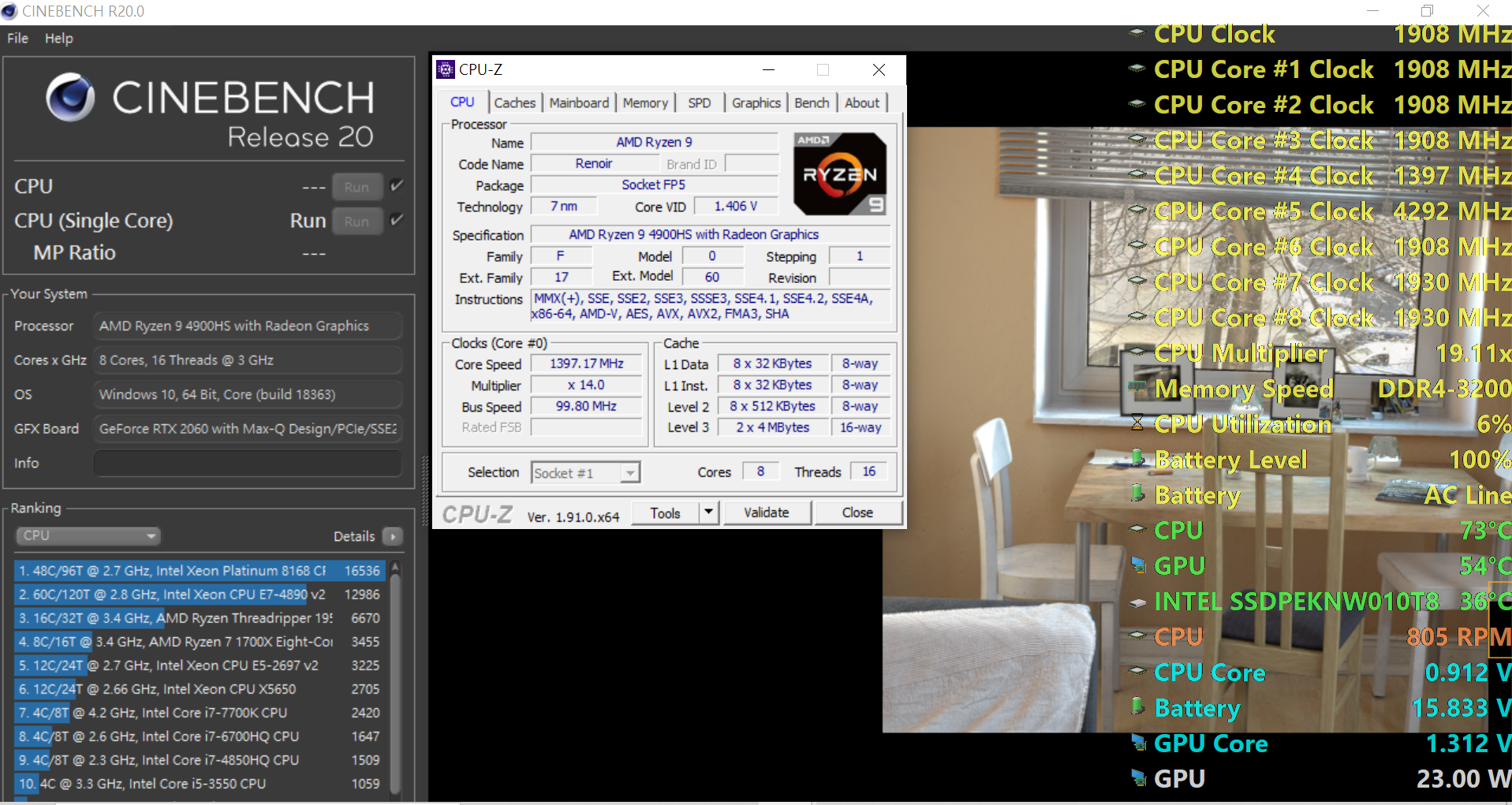Restore down the Cinebench window
This screenshot has width=1512, height=805.
(1428, 11)
